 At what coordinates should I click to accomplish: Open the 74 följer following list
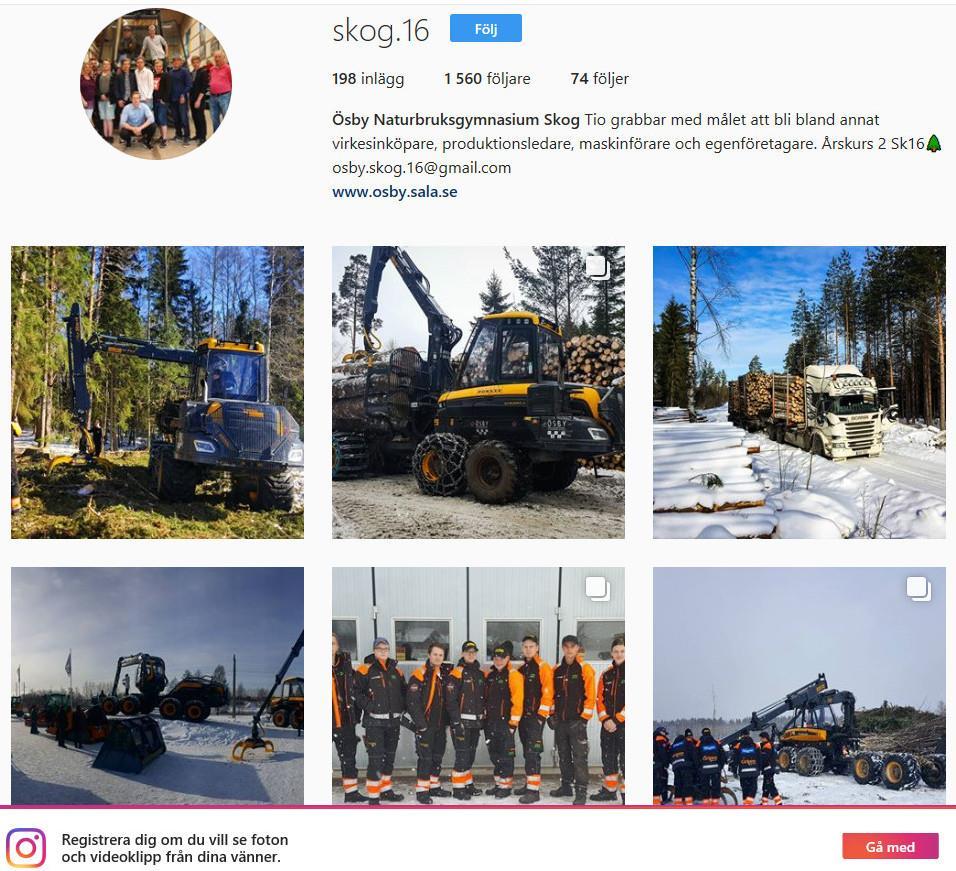pyautogui.click(x=599, y=79)
